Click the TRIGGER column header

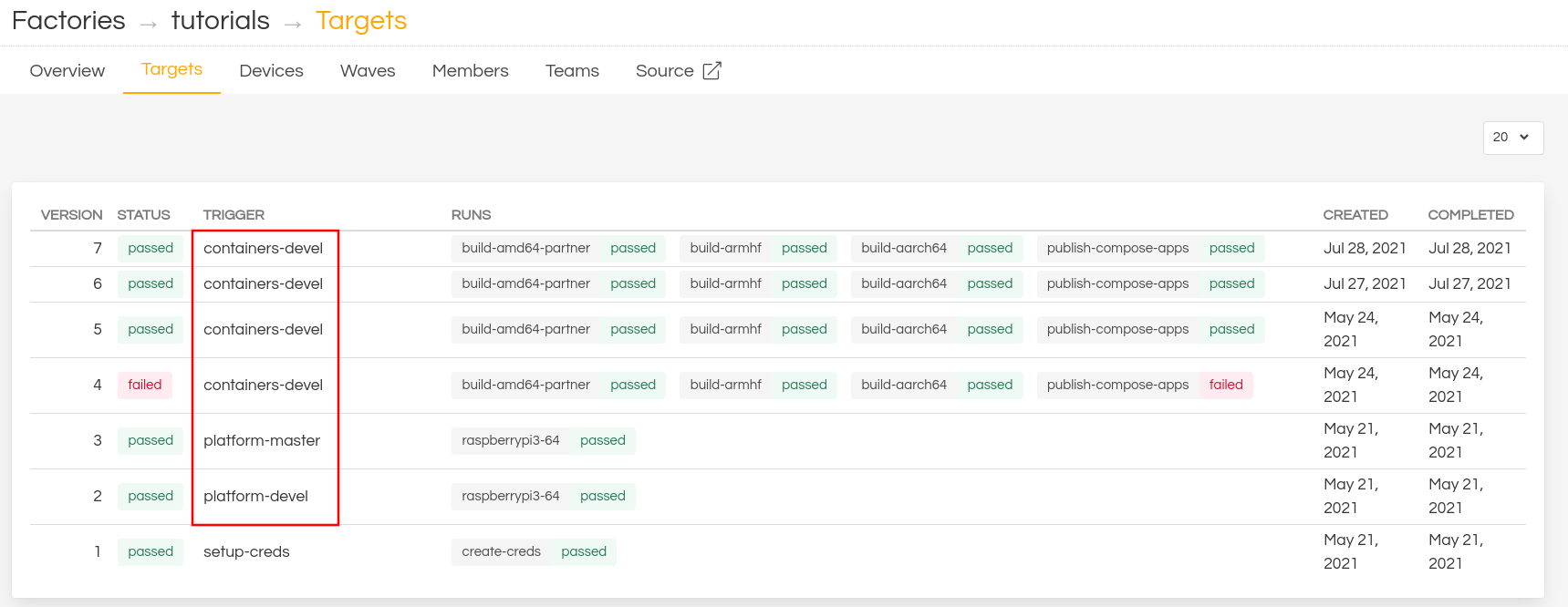234,215
